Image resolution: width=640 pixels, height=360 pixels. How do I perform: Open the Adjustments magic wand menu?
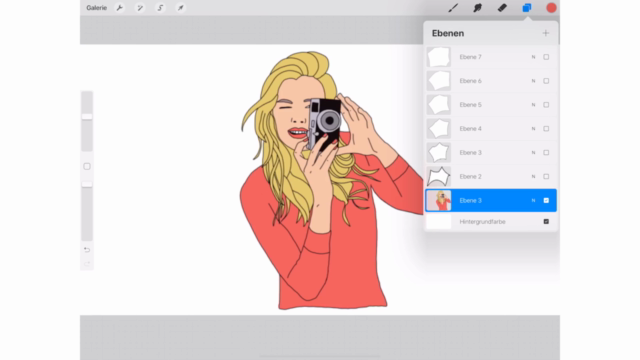(140, 8)
